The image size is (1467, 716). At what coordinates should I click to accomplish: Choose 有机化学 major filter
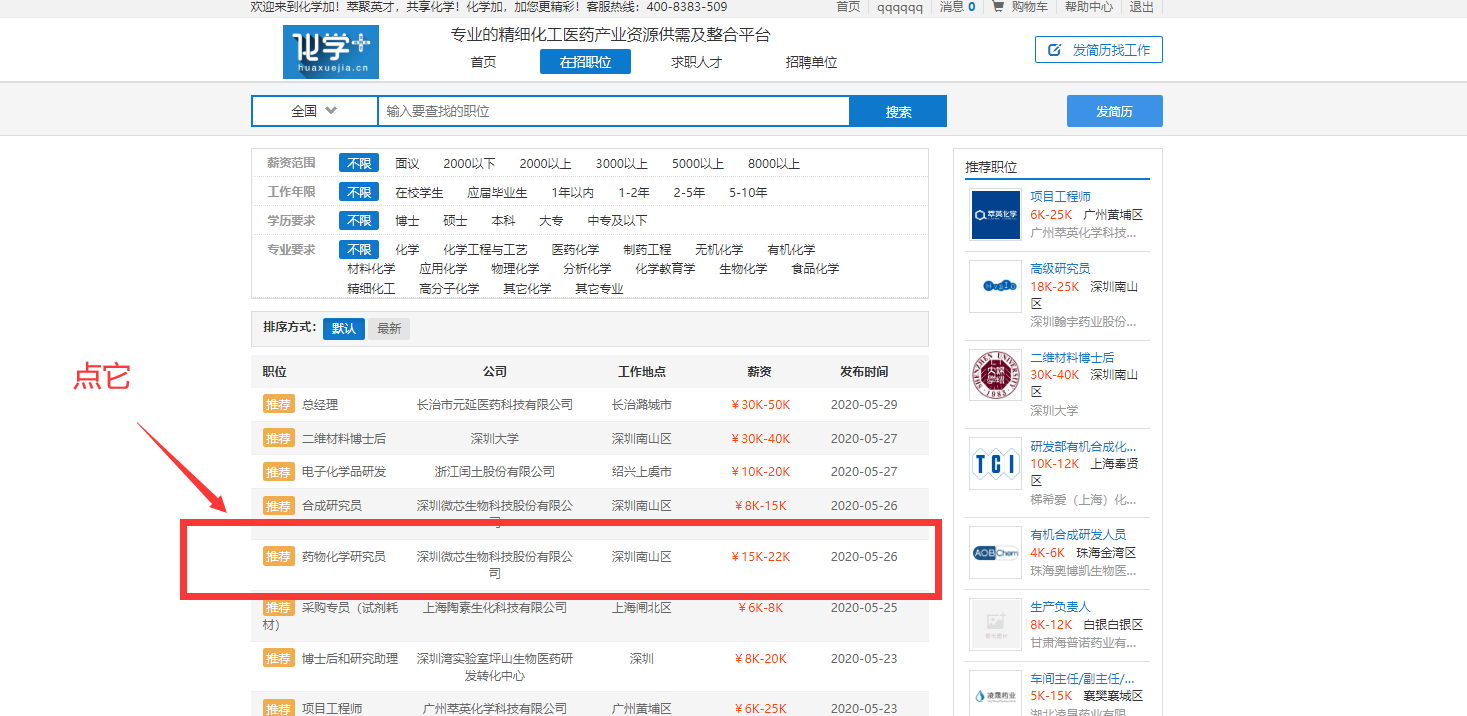791,249
